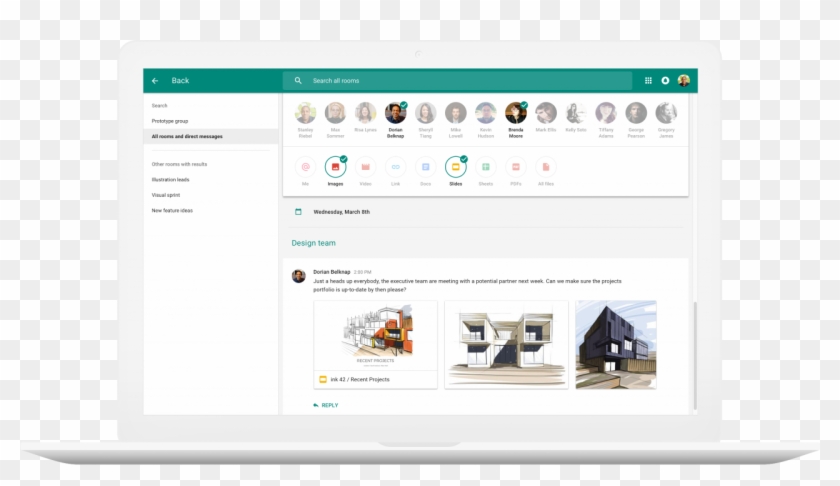Image resolution: width=840 pixels, height=486 pixels.
Task: Filter by Gregory James's avatar
Action: pyautogui.click(x=666, y=113)
